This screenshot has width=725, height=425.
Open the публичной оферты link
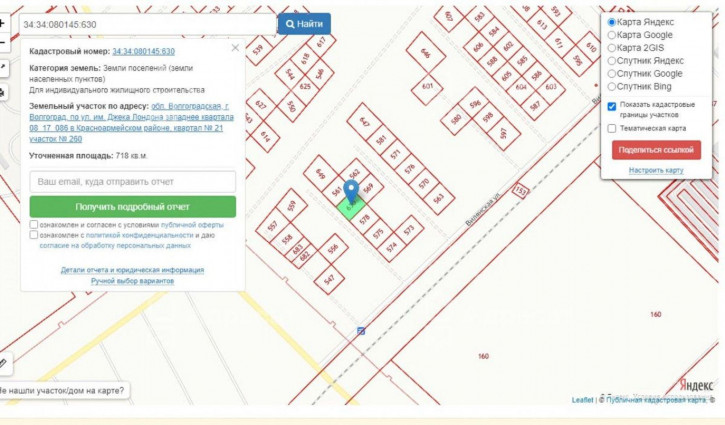(x=192, y=225)
